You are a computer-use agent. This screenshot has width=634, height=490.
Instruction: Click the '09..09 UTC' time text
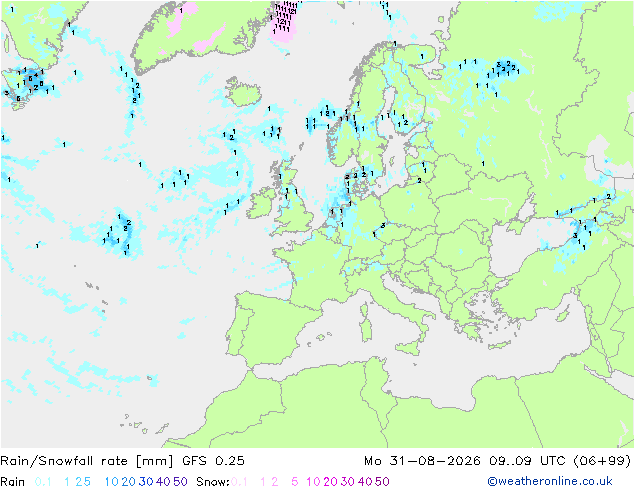click(x=527, y=461)
